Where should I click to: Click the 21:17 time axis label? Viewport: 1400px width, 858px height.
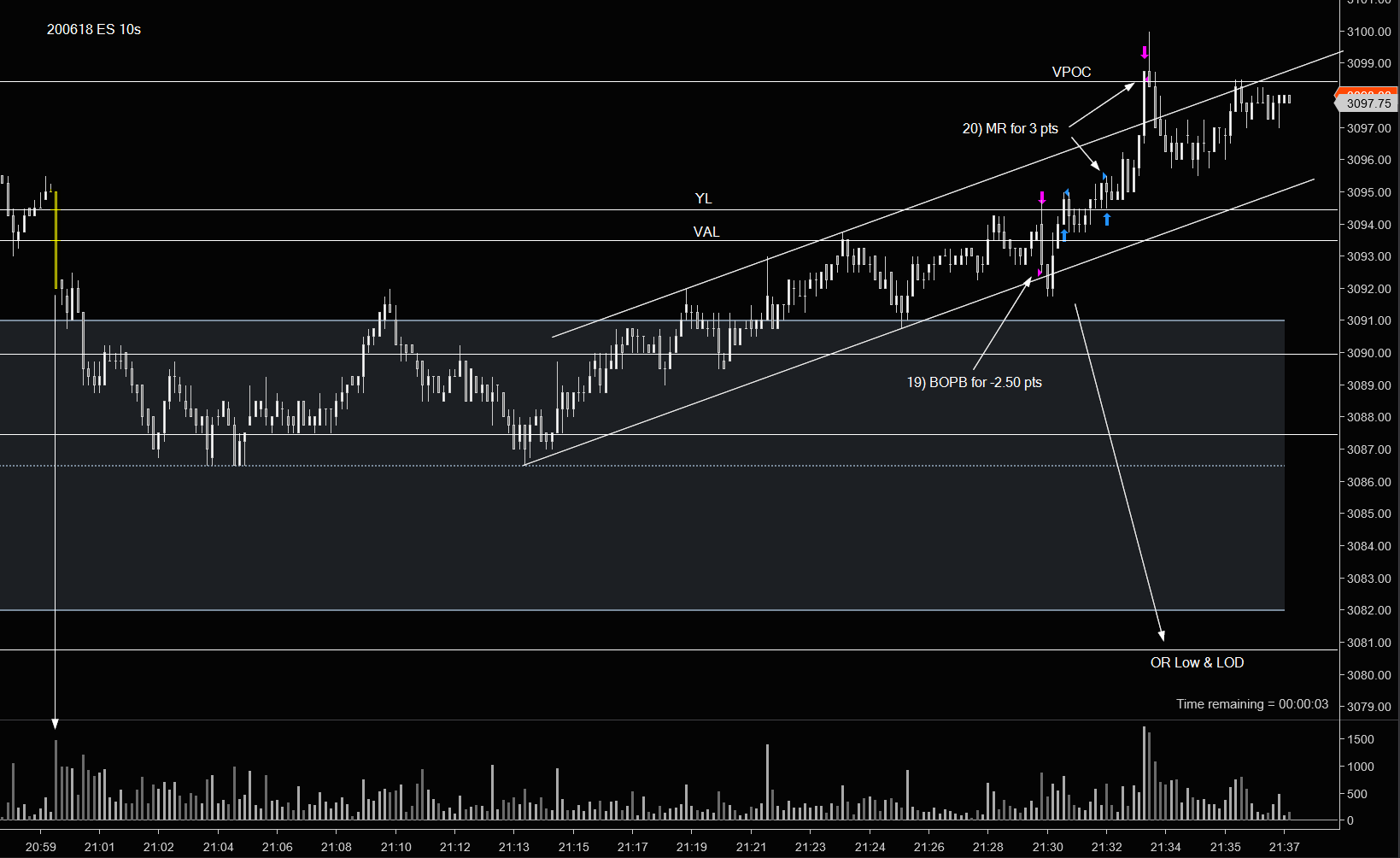click(632, 847)
